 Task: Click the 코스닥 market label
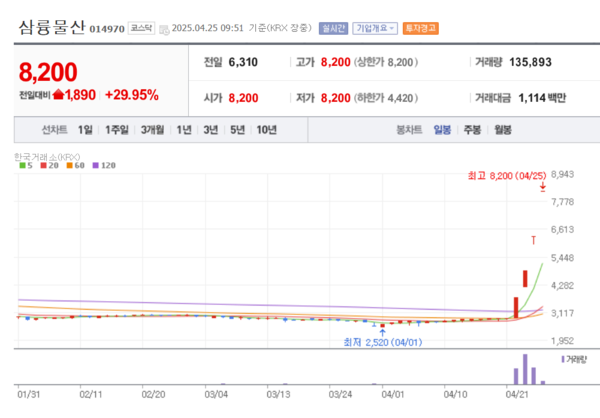point(141,28)
